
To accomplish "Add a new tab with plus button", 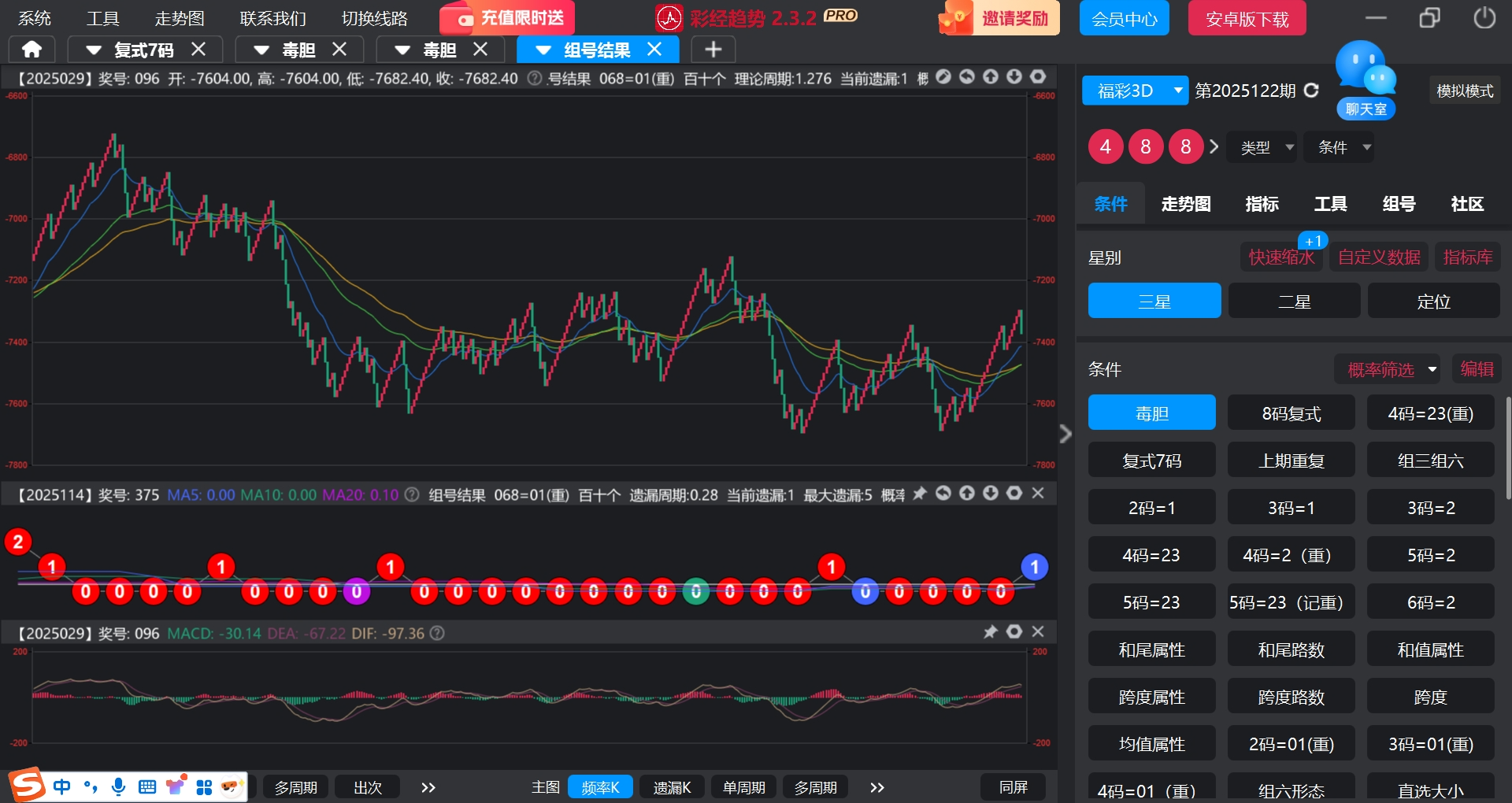I will click(x=713, y=50).
